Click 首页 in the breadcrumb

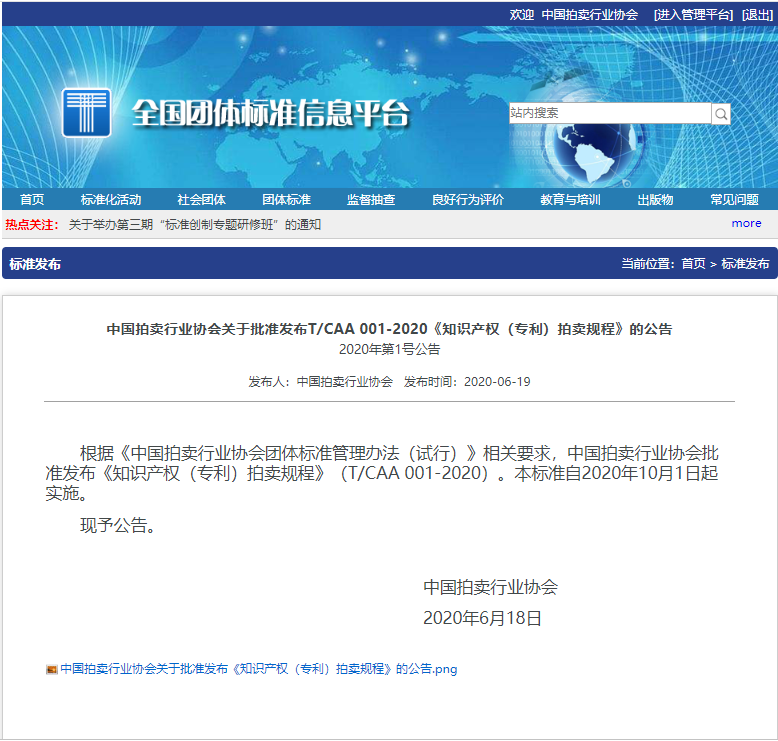[x=693, y=264]
